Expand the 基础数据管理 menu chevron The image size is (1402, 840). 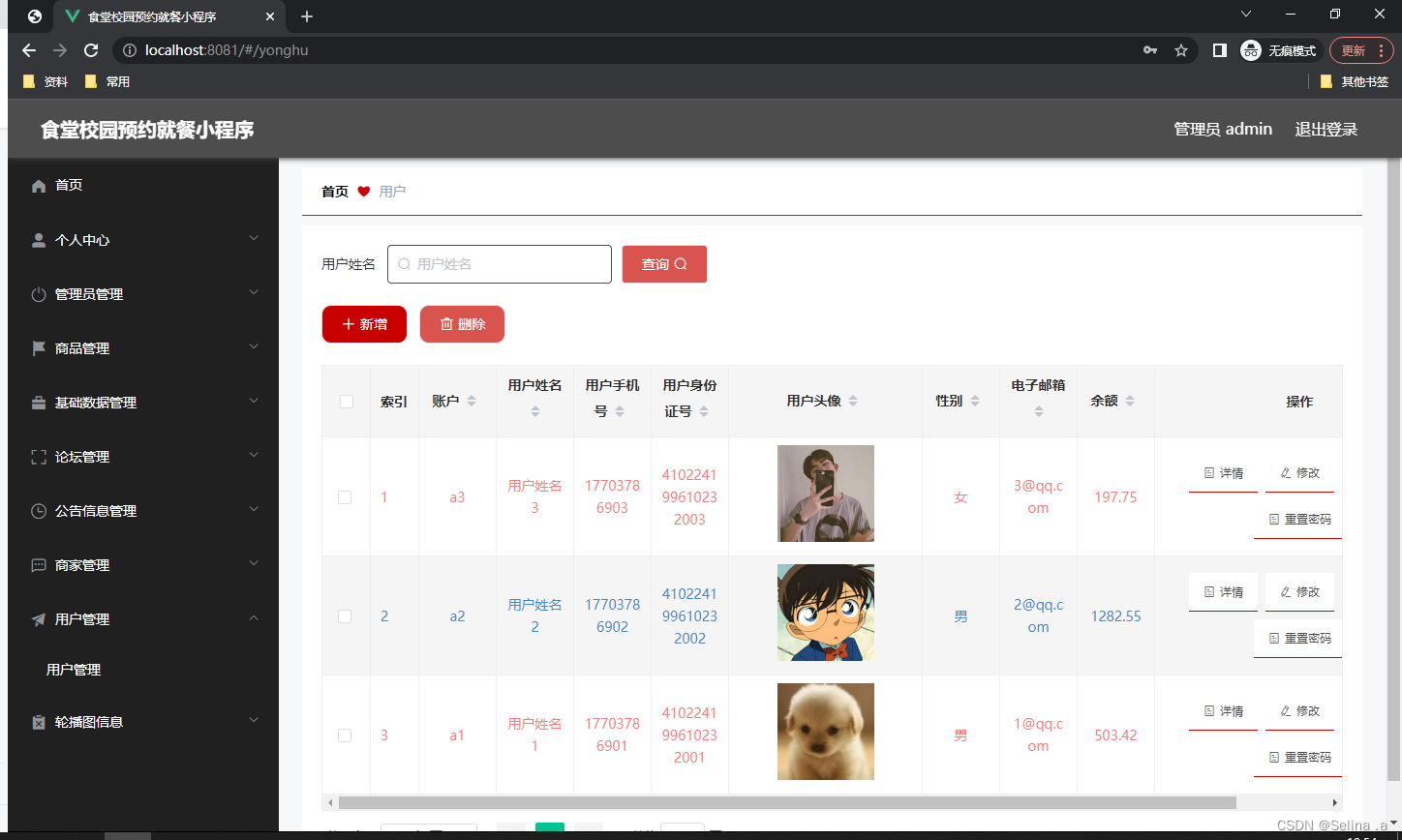(x=254, y=401)
